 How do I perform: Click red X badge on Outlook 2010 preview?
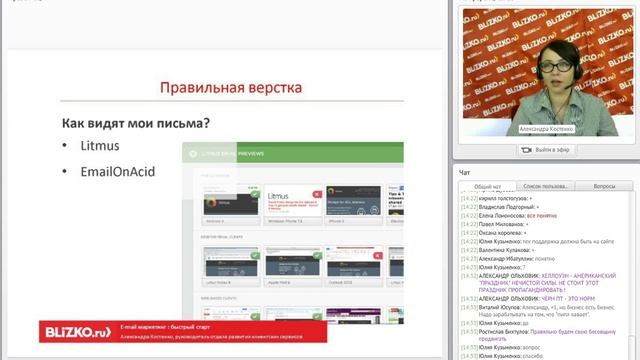(x=378, y=256)
